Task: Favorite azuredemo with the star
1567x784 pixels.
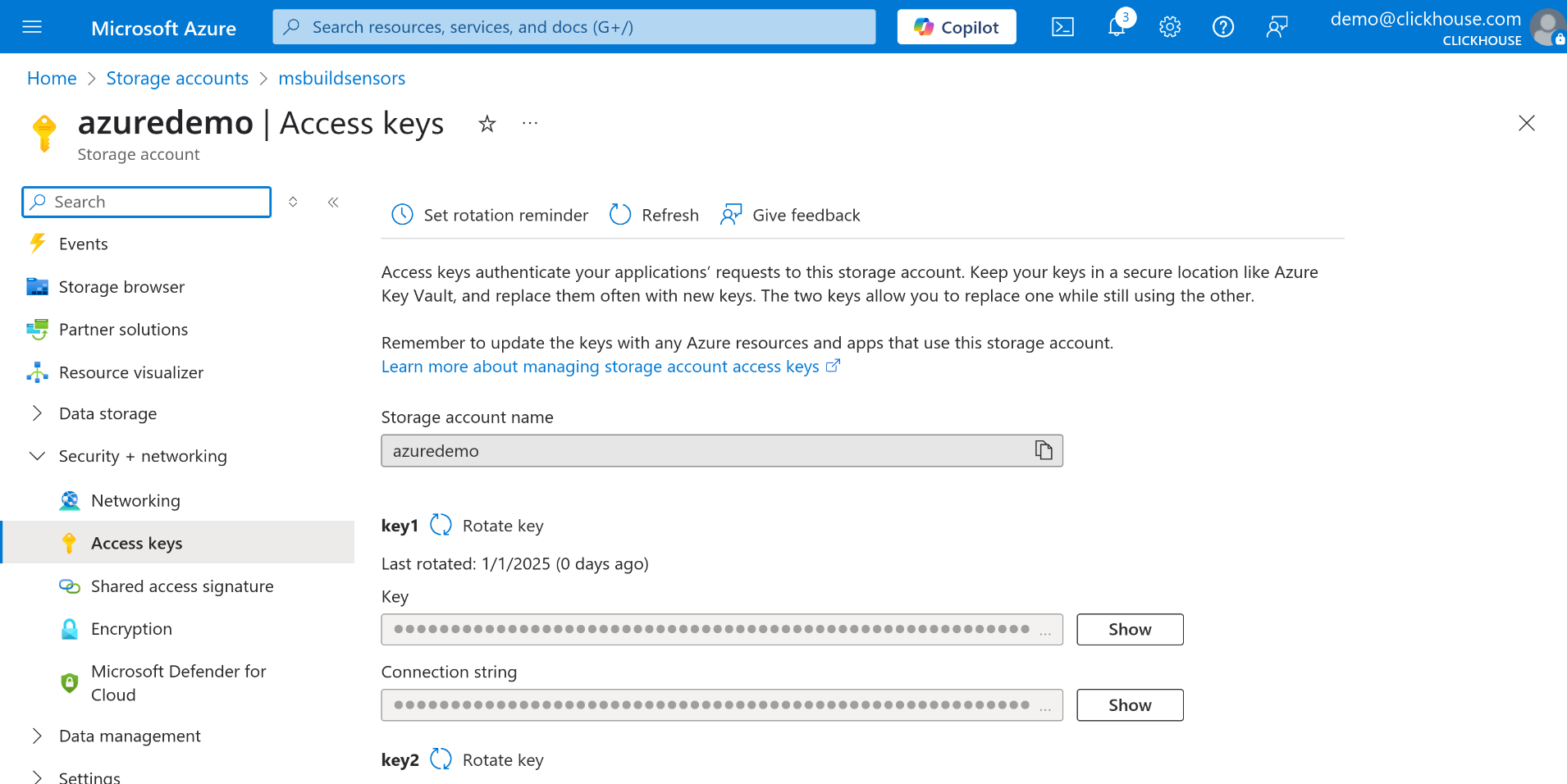Action: coord(487,123)
